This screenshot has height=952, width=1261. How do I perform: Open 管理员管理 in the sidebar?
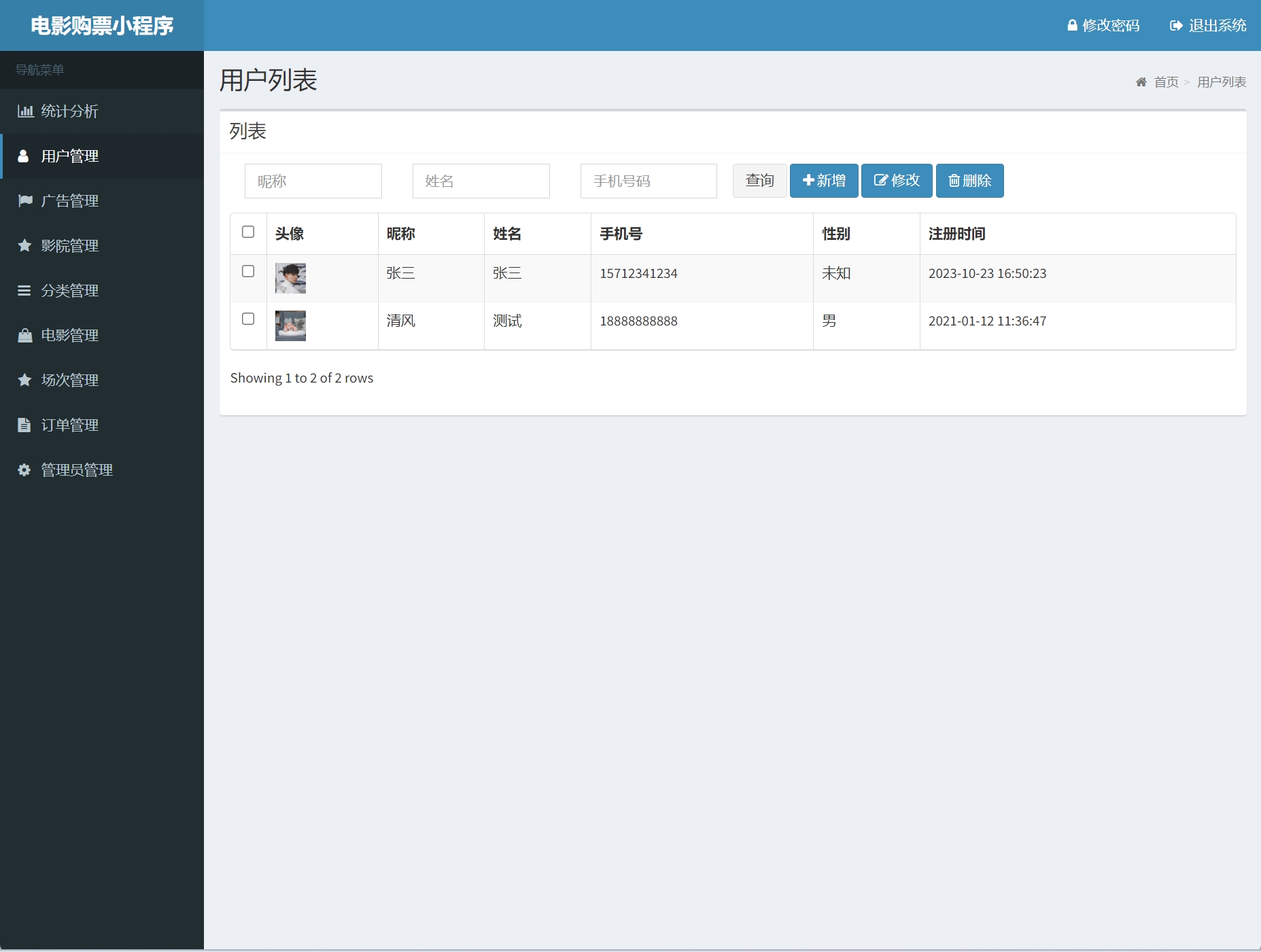click(102, 470)
